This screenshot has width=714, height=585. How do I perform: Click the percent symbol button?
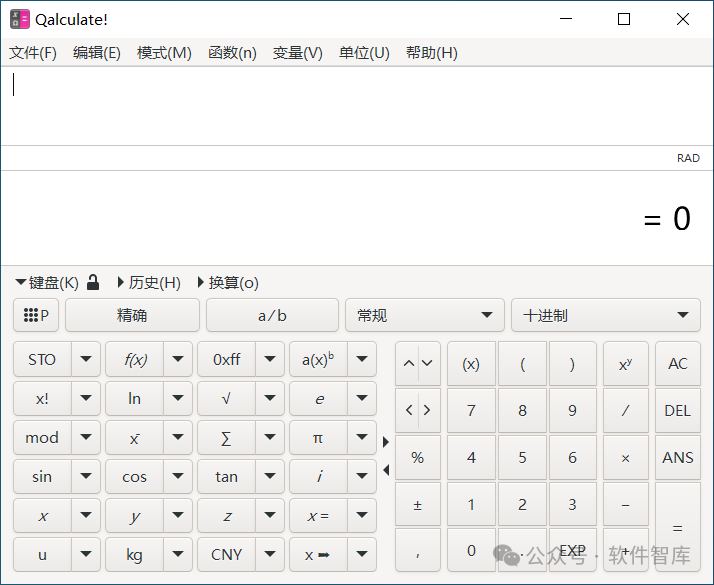point(417,458)
